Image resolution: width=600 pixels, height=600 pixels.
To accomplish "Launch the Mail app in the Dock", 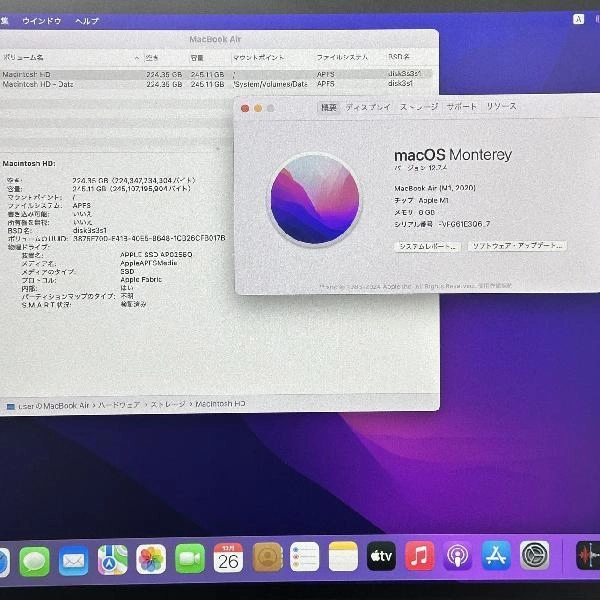I will click(73, 561).
